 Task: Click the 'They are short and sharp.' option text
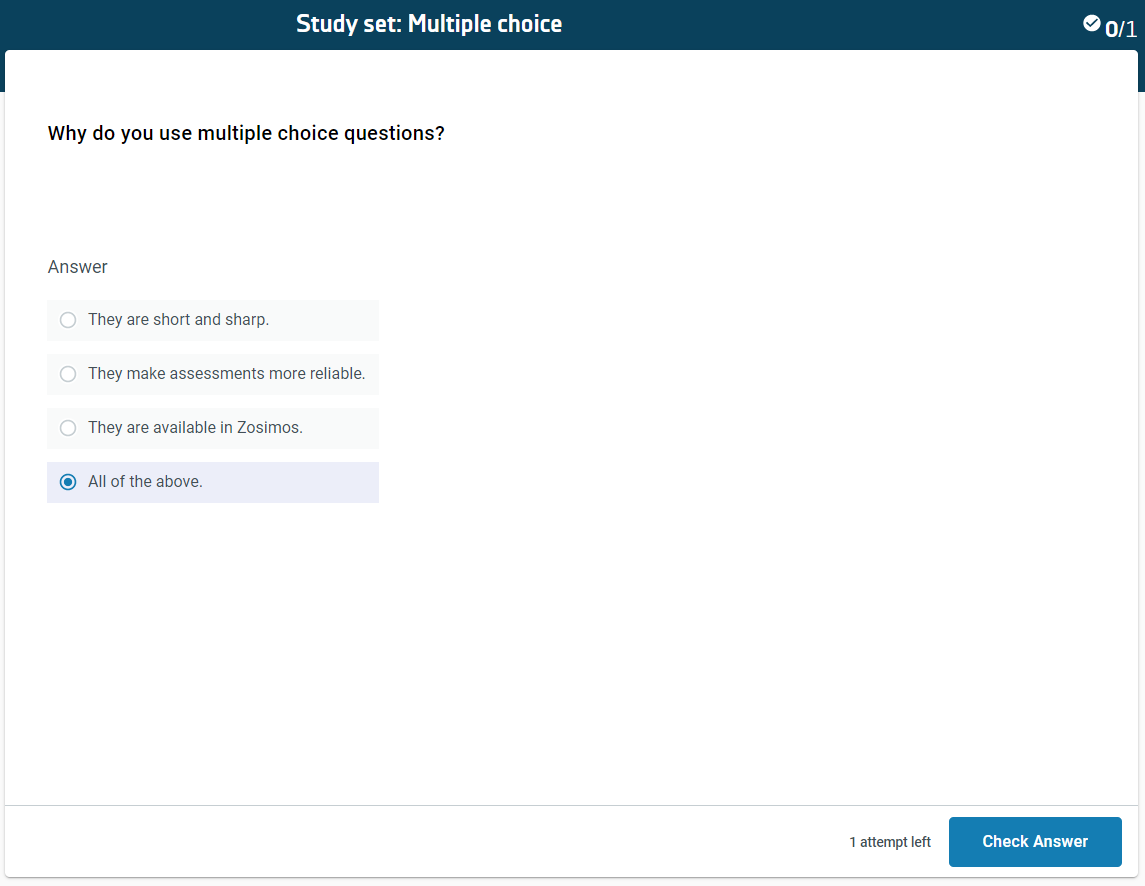[x=178, y=320]
